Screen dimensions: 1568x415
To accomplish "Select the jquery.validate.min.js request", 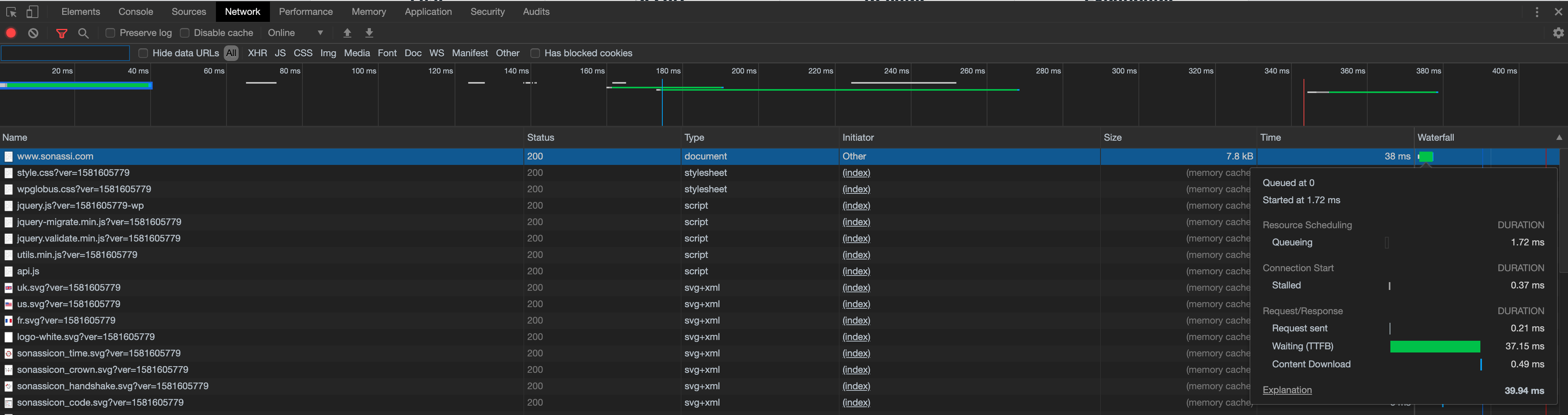I will coord(625,238).
